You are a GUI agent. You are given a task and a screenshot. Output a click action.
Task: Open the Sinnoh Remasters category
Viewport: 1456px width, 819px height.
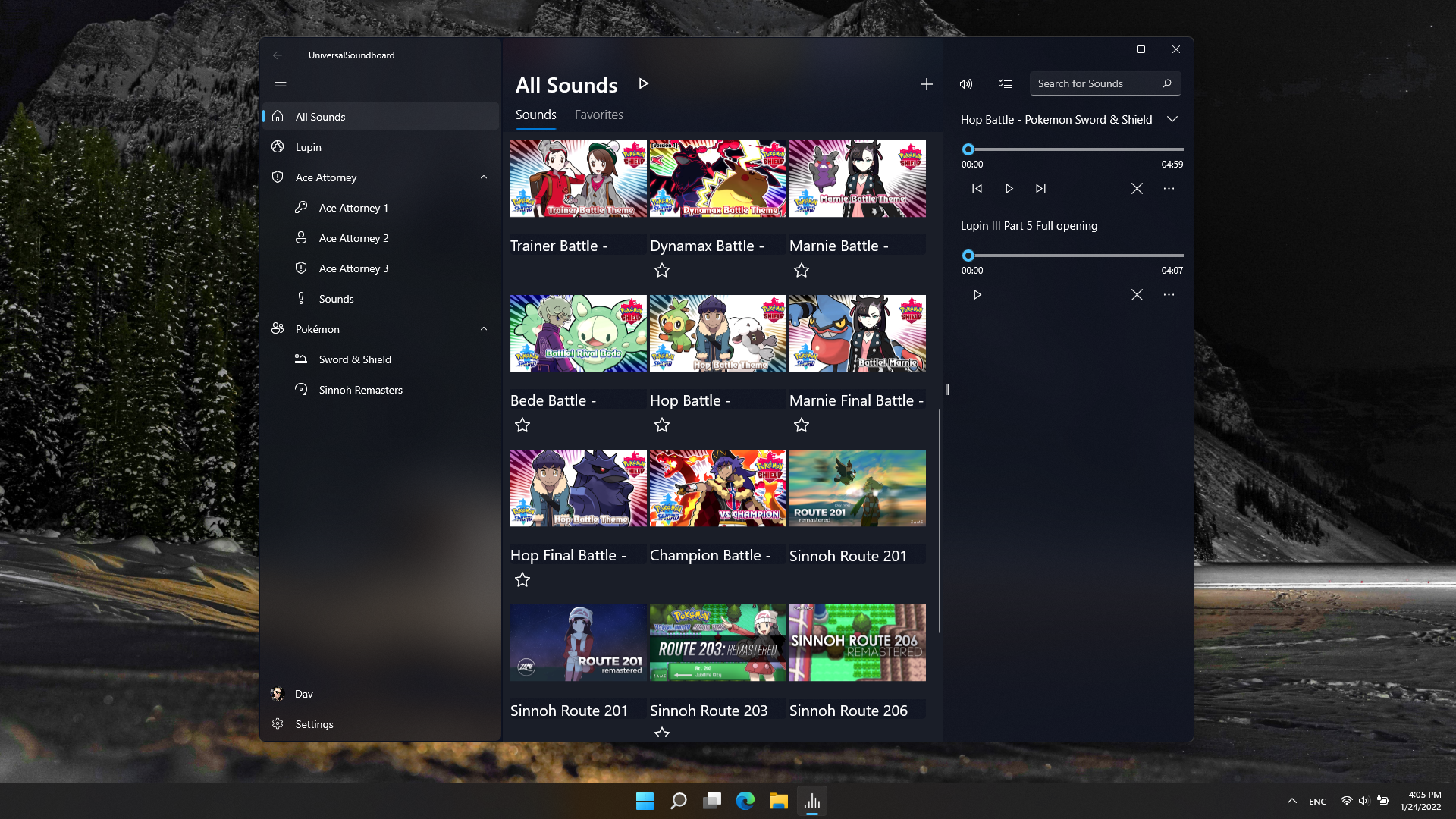pyautogui.click(x=360, y=389)
